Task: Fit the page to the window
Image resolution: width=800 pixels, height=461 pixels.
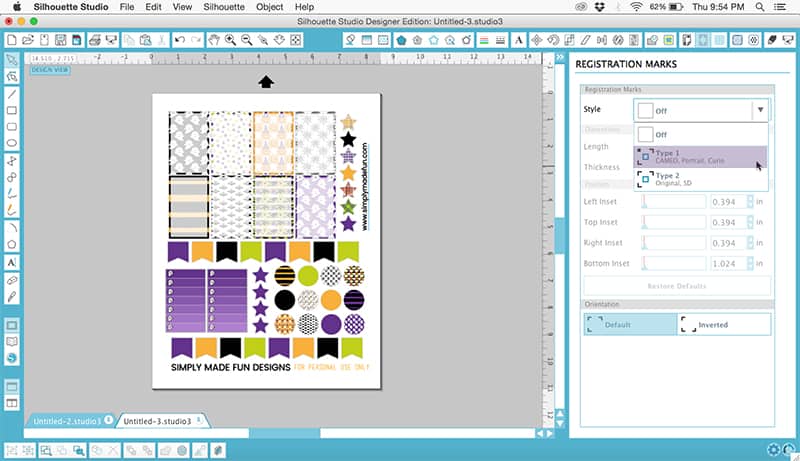Action: [295, 40]
